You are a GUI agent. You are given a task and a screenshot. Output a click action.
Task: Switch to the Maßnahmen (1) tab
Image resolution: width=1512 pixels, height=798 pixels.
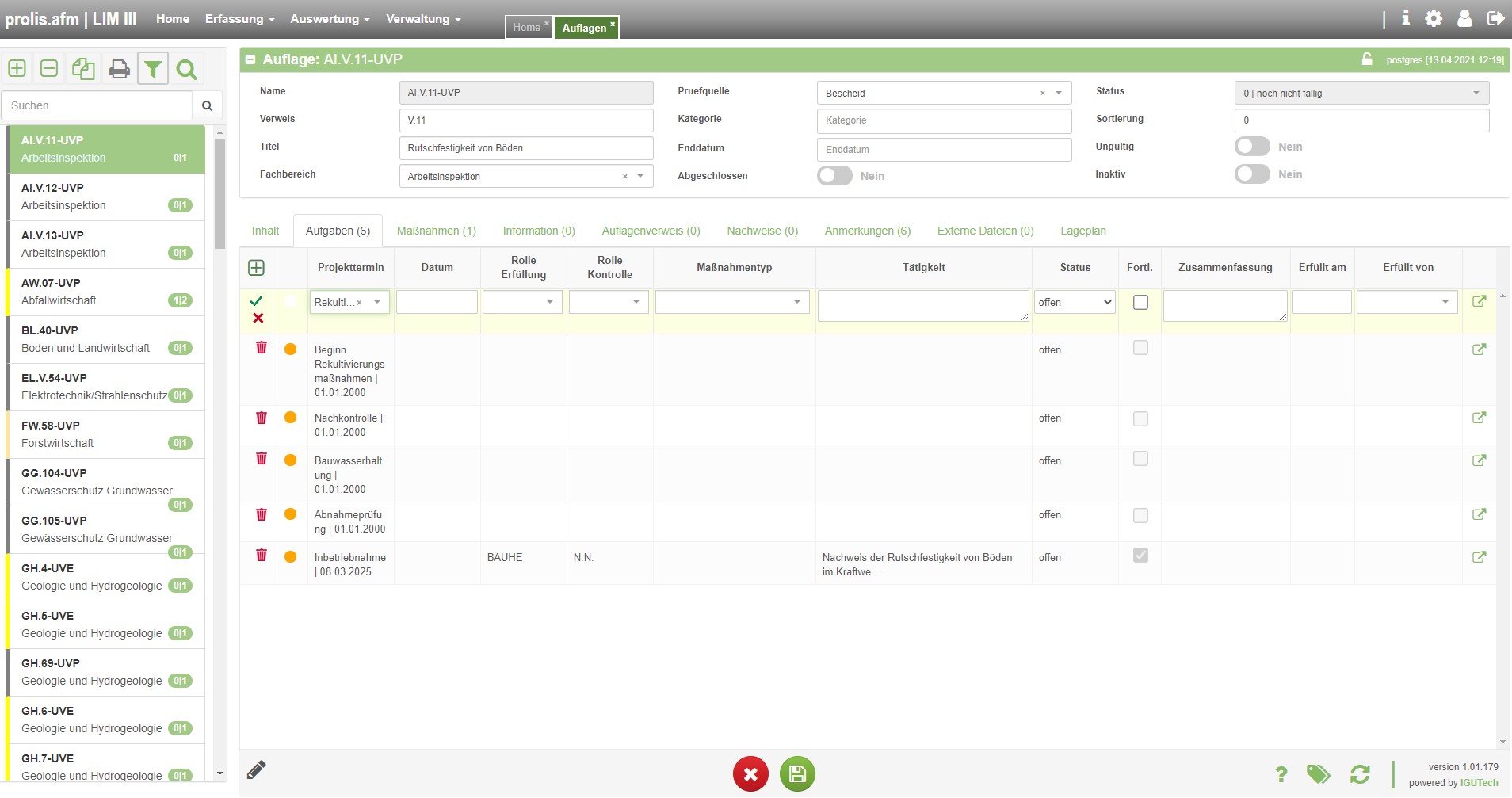coord(436,231)
